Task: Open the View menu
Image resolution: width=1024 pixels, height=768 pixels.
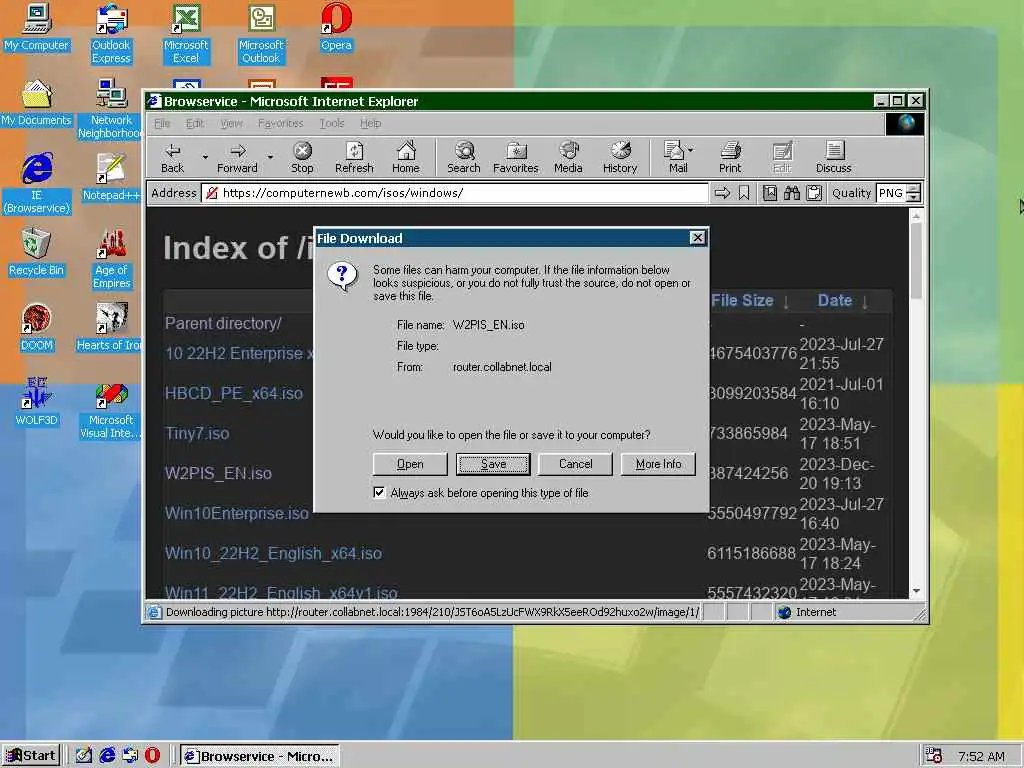Action: 231,123
